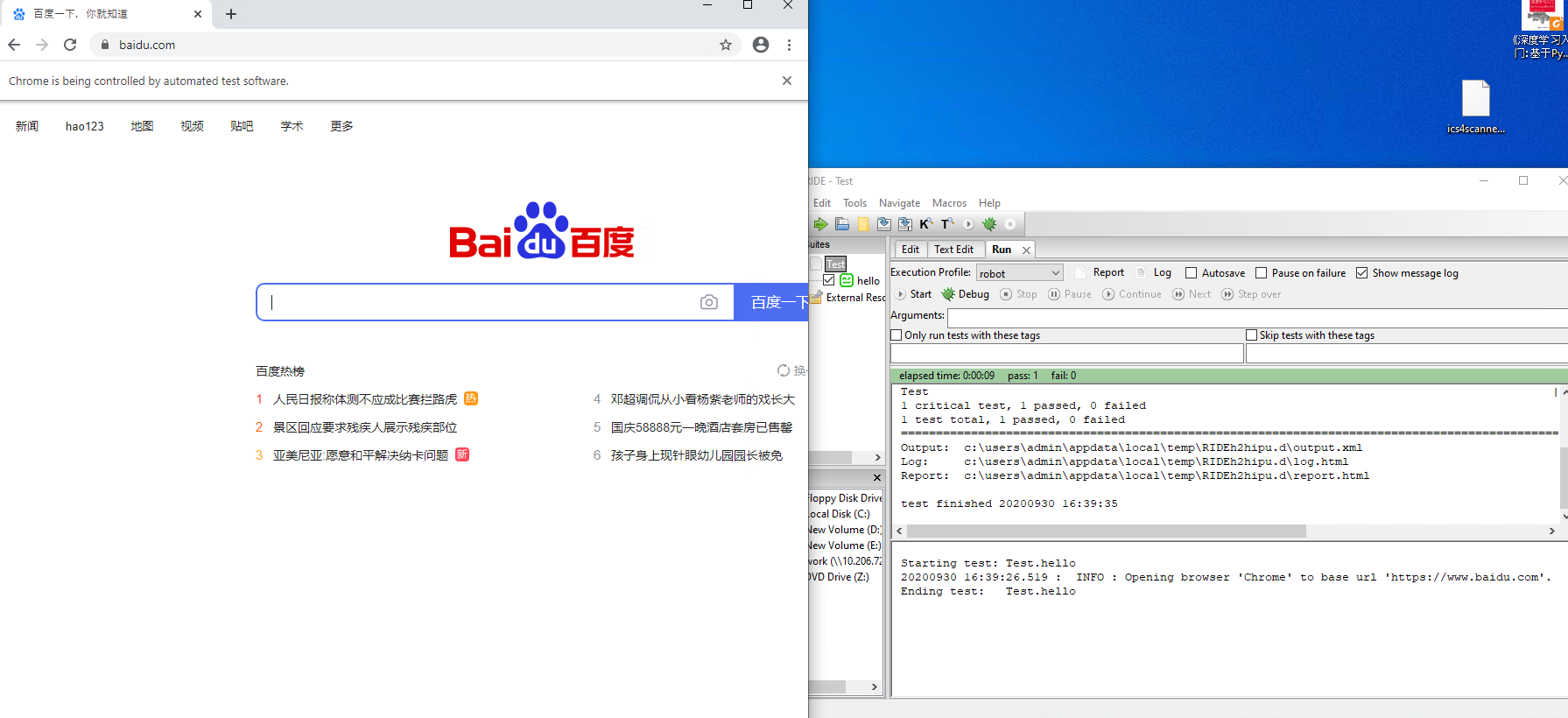
Task: Click the External Resources icon in tree
Action: [x=816, y=298]
